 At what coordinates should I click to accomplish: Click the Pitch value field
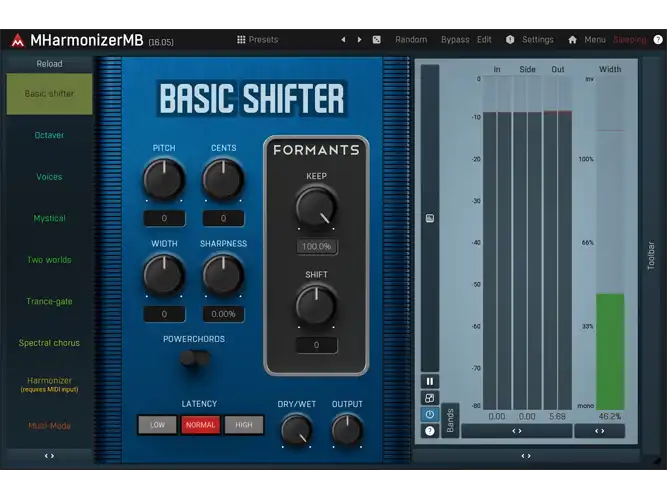[164, 218]
